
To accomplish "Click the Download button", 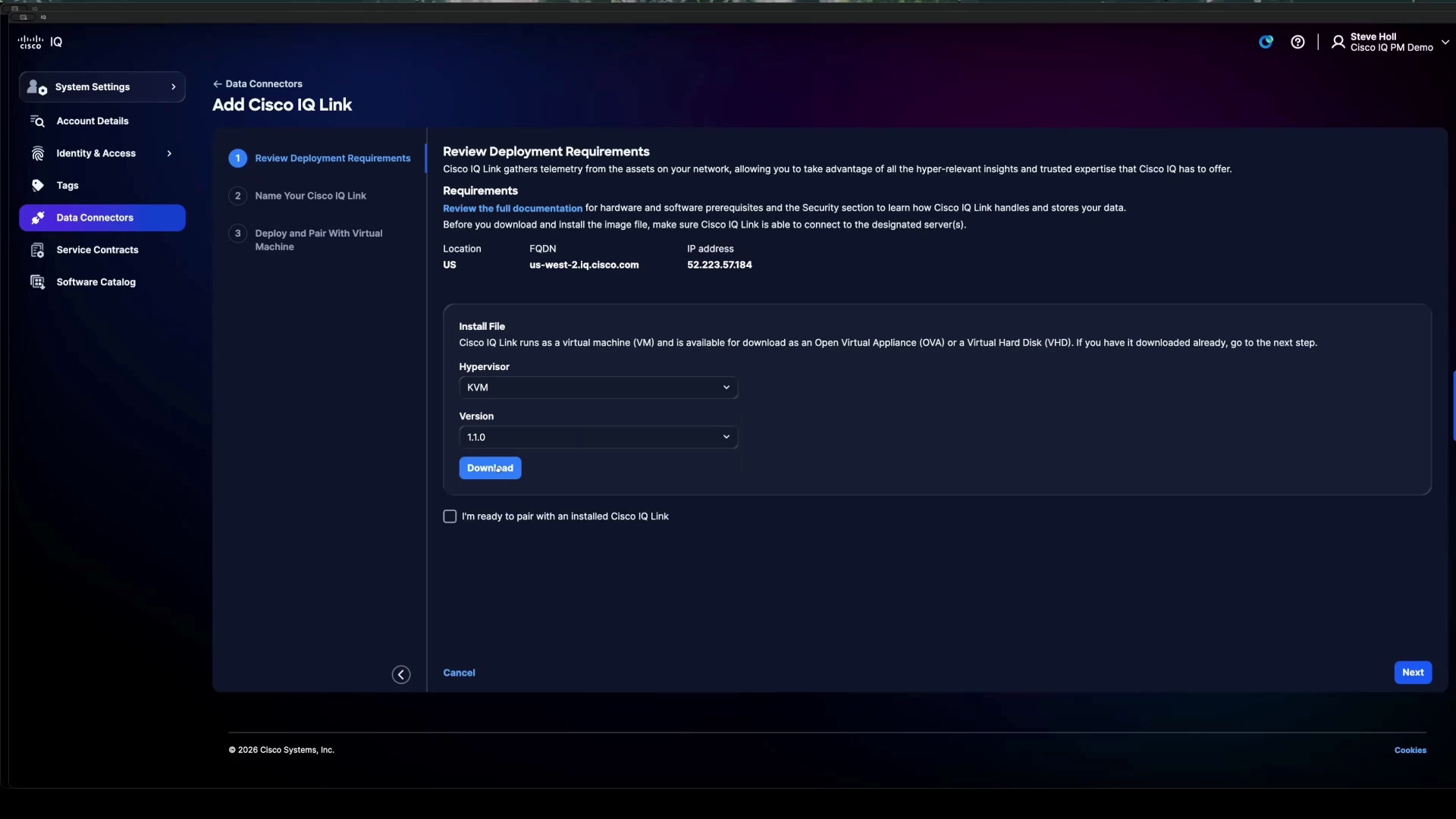I will [490, 468].
